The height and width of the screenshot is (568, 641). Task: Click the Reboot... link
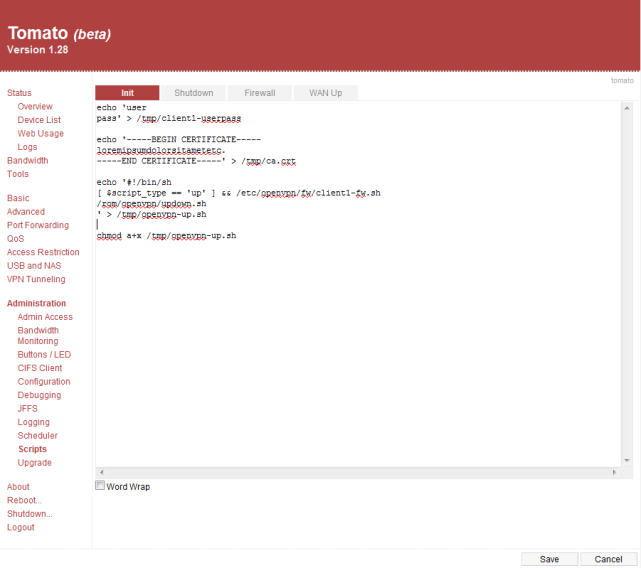[x=24, y=500]
